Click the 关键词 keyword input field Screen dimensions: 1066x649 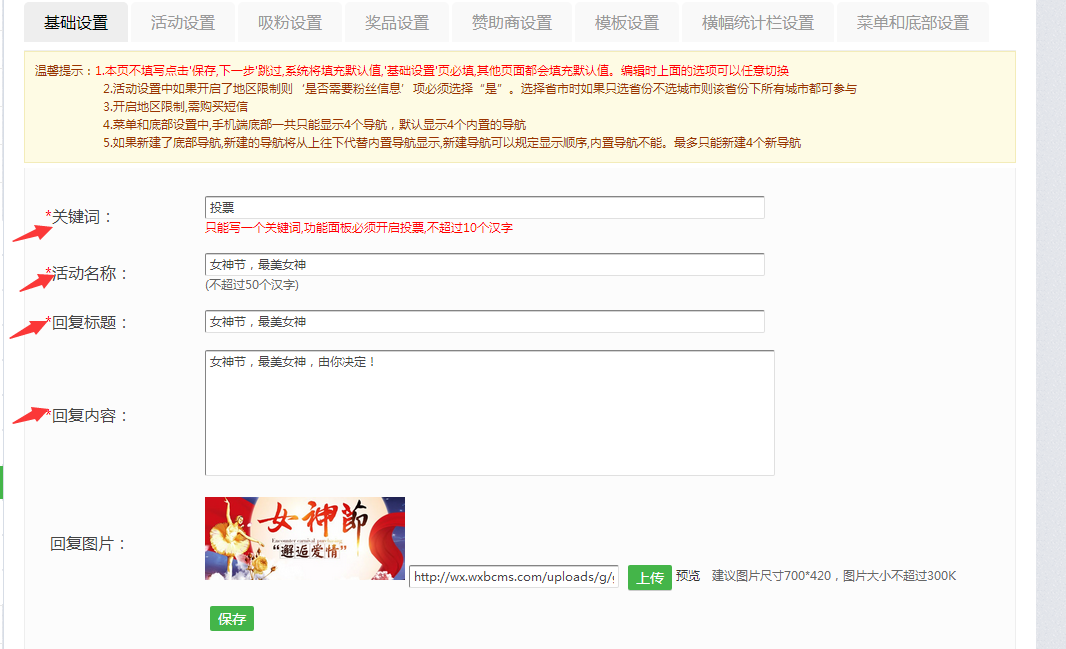coord(485,208)
